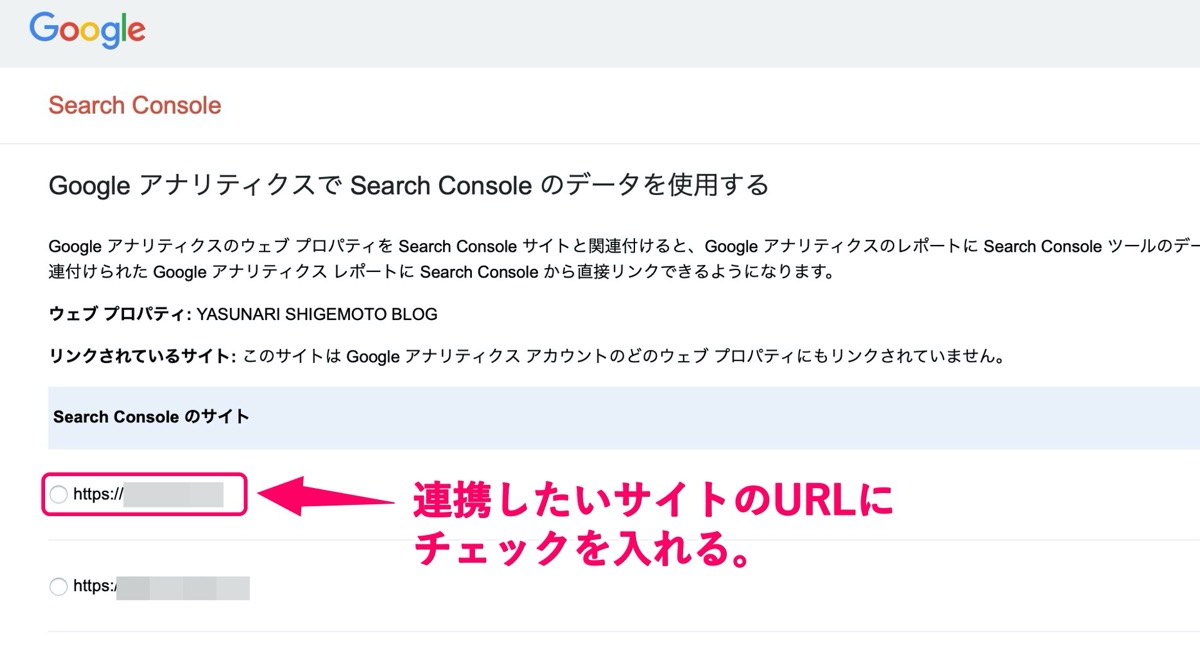Screen dimensions: 1200x660
Task: Select the first https:// site radio button
Action: [58, 494]
